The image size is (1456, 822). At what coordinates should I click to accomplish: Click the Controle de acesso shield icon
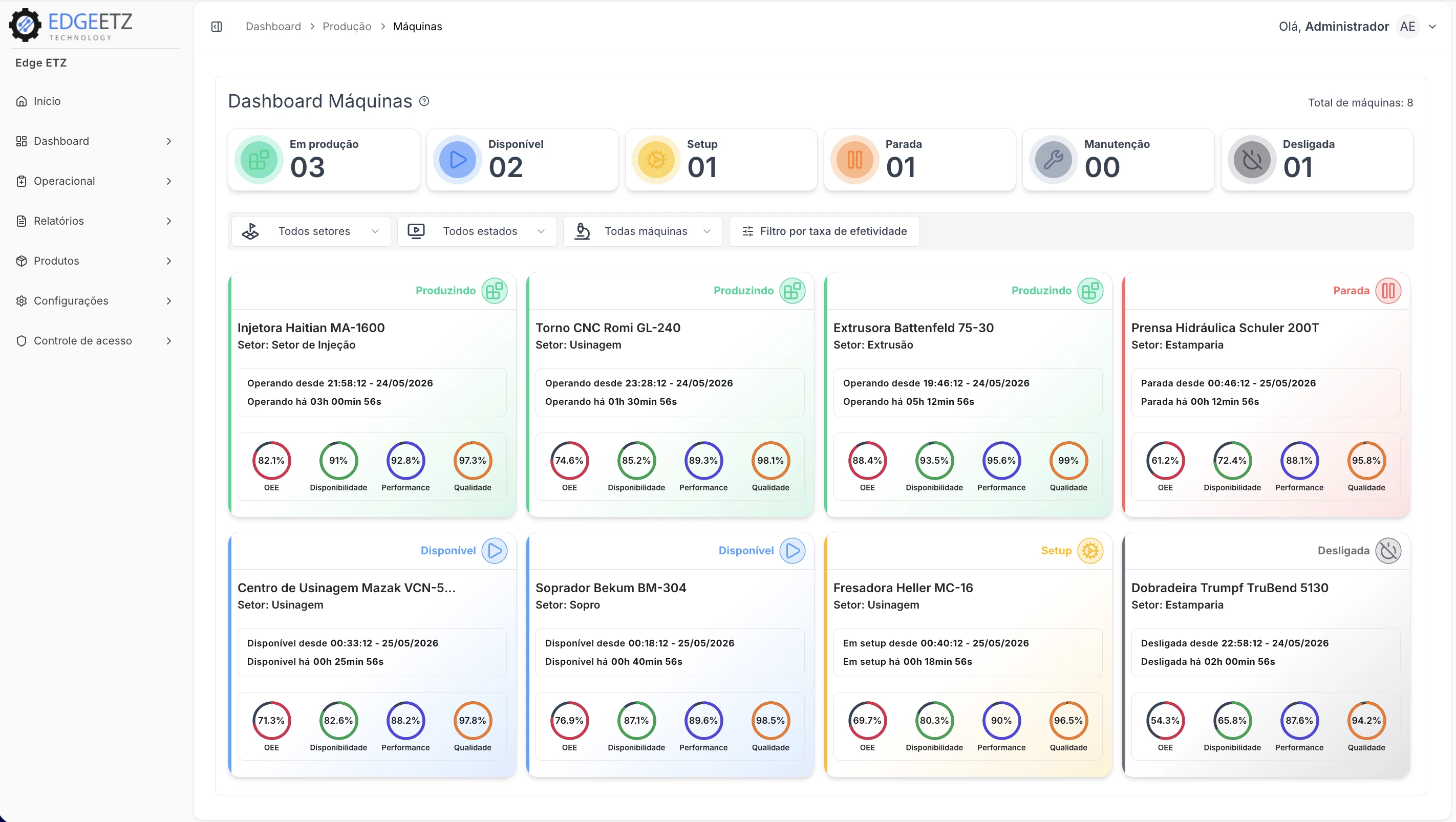(22, 341)
